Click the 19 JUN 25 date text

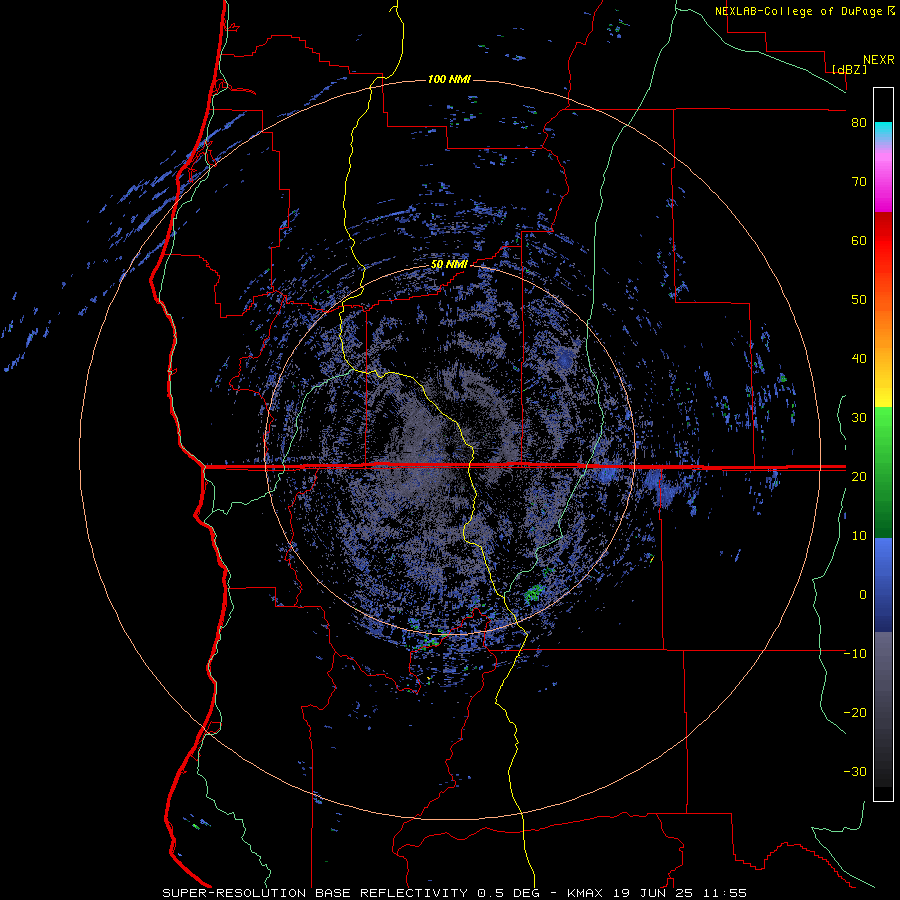653,893
